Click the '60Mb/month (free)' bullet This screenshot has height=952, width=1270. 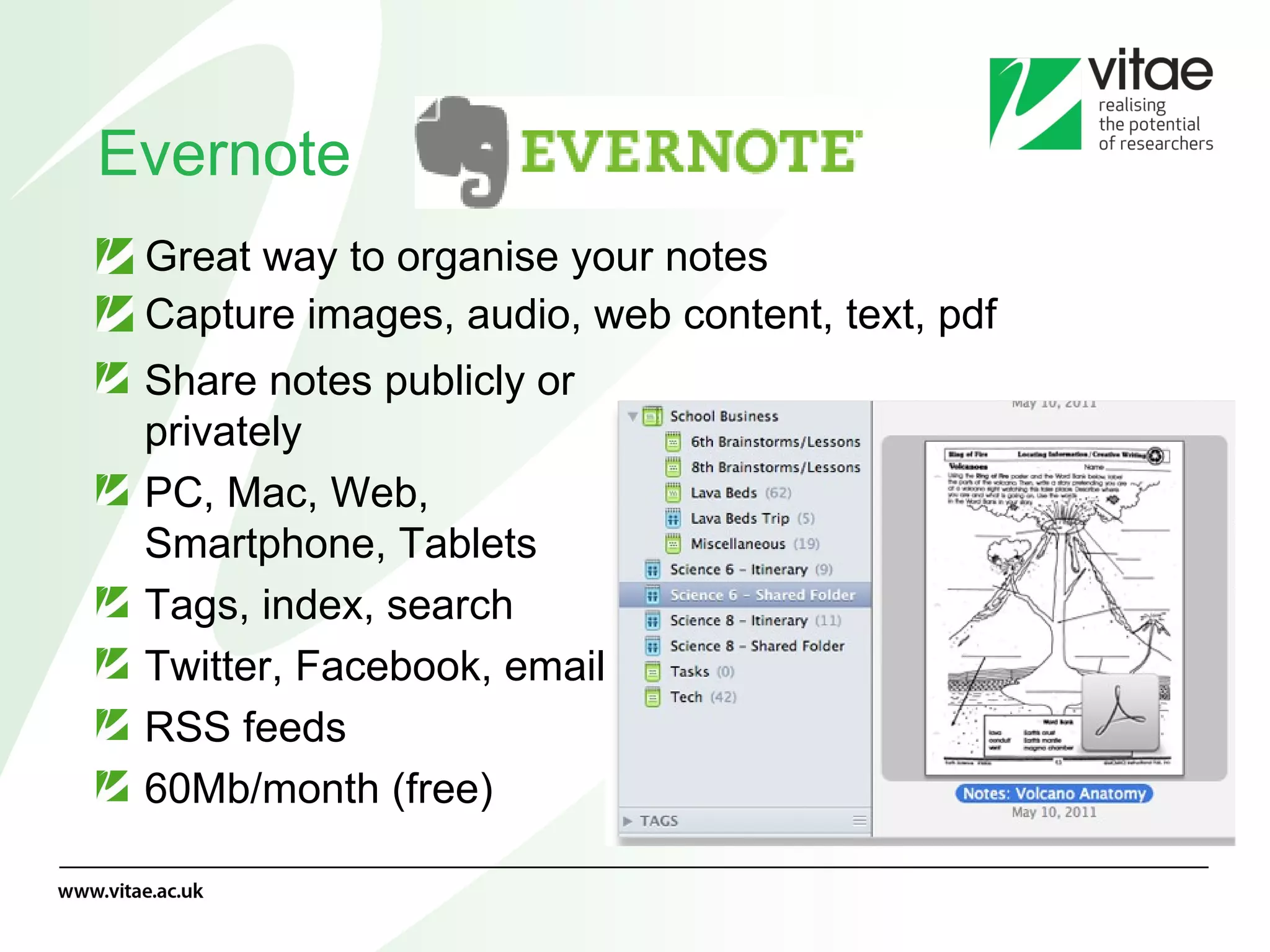[319, 789]
